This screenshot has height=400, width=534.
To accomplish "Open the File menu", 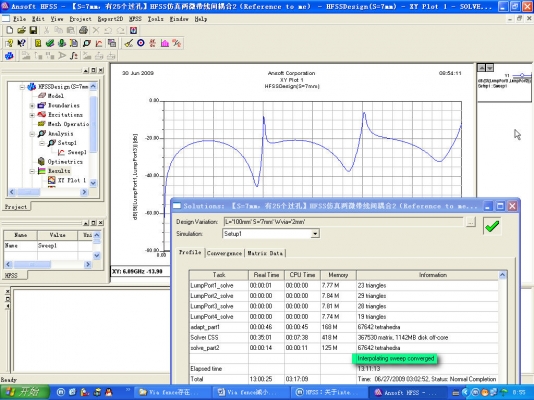I will click(19, 19).
